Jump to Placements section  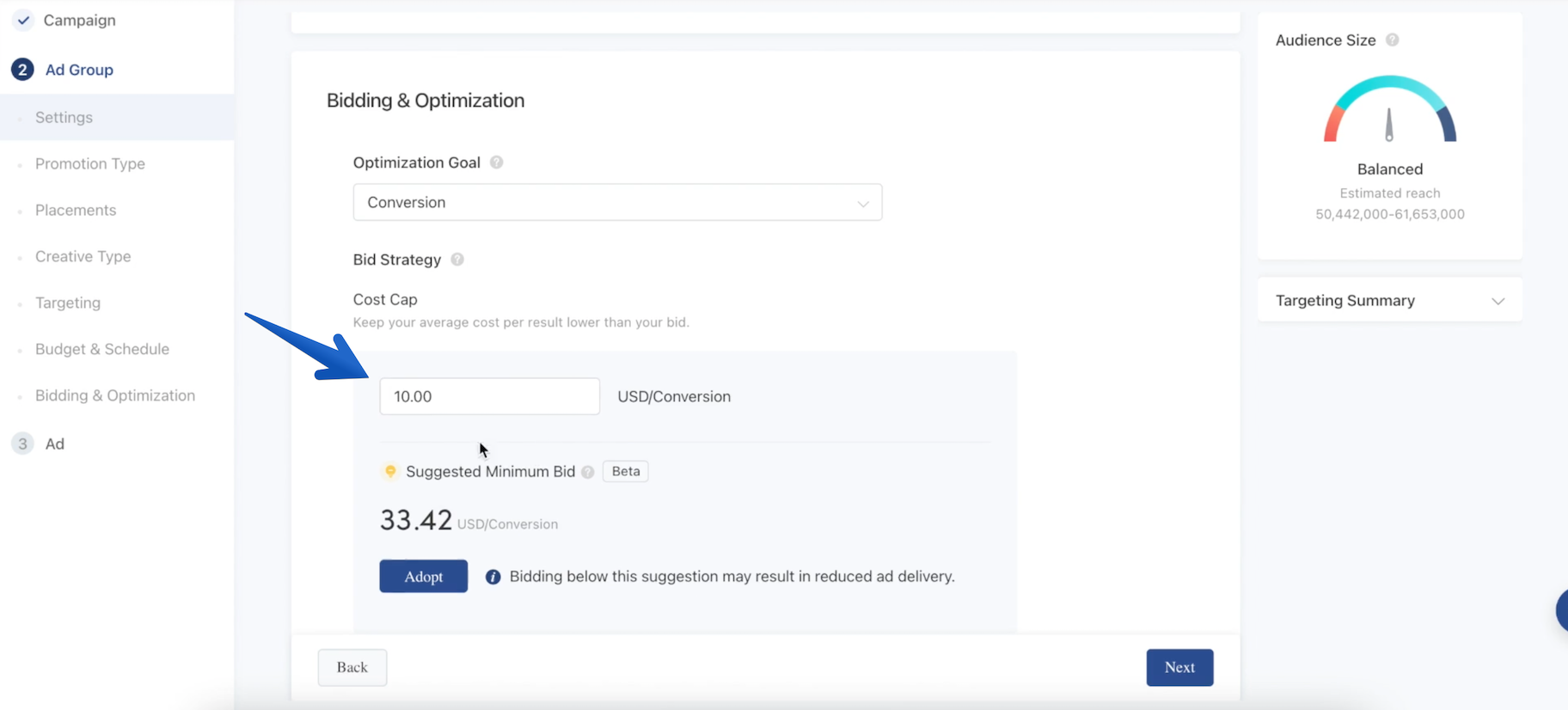pyautogui.click(x=76, y=211)
